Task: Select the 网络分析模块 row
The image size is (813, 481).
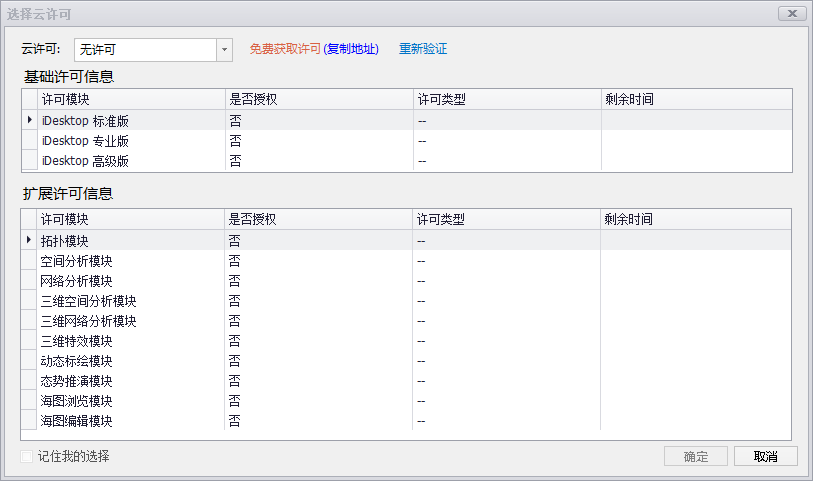Action: coord(406,281)
